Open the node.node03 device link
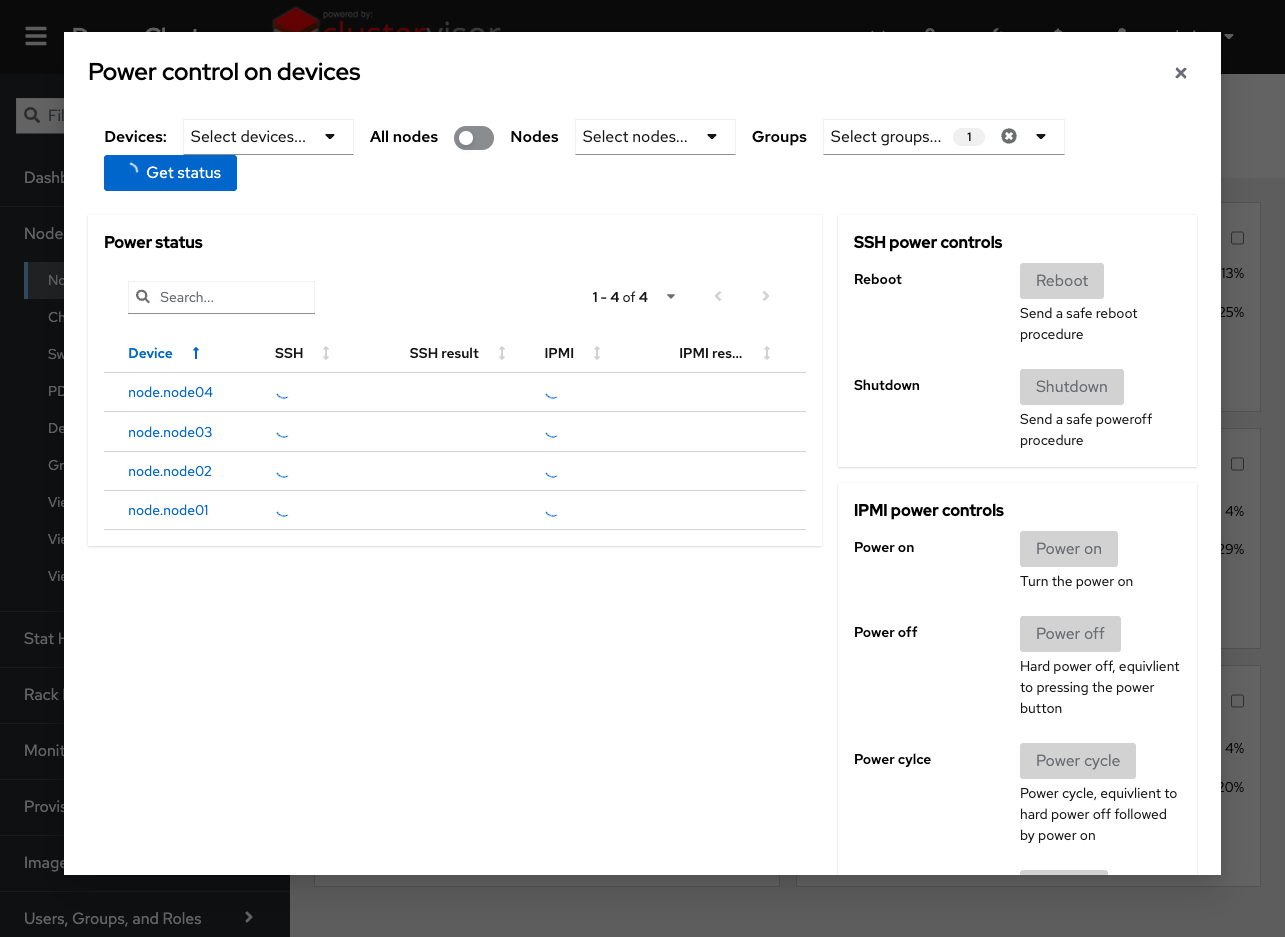Viewport: 1285px width, 937px height. click(x=170, y=432)
